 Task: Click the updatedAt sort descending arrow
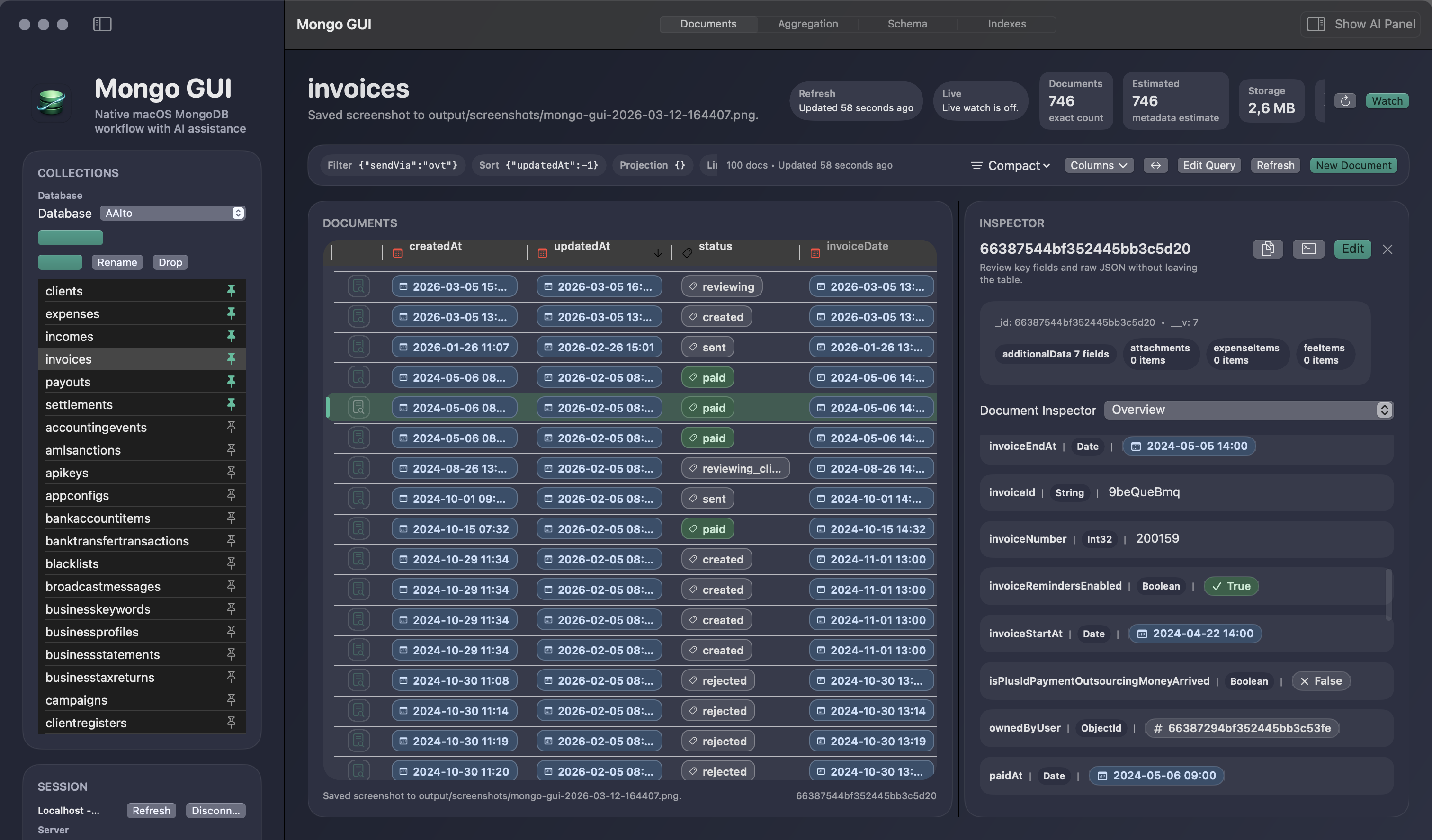pos(657,253)
